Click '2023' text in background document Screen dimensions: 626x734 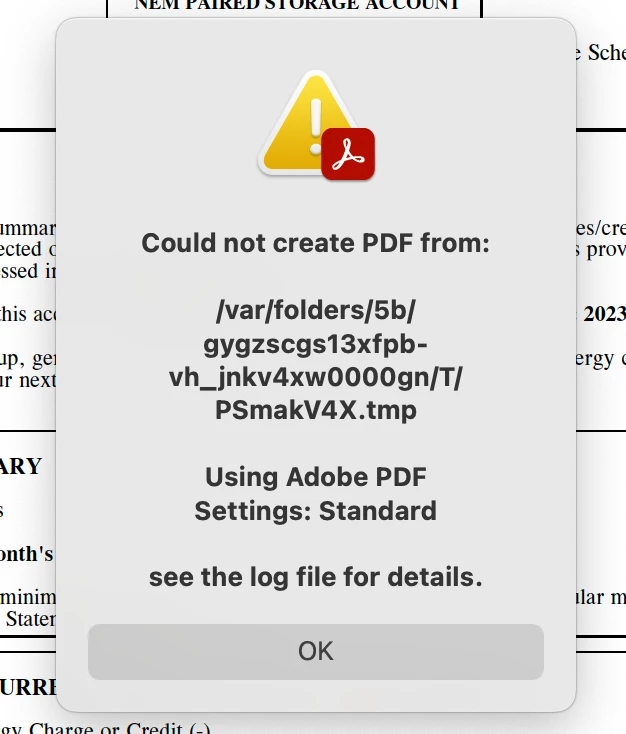pyautogui.click(x=604, y=314)
